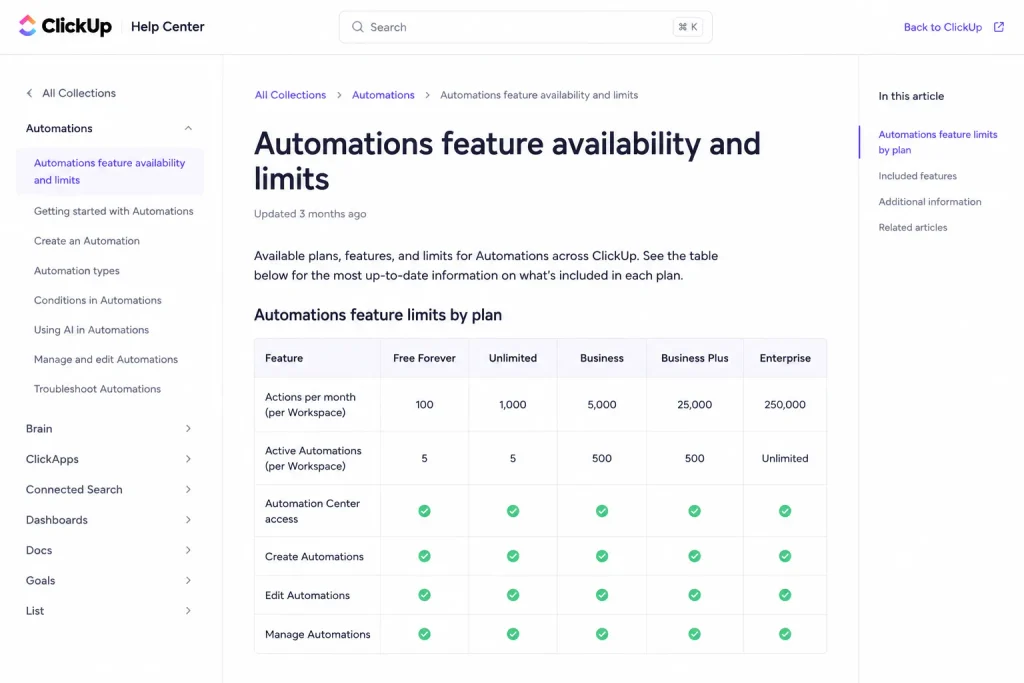Click the Free Forever checkmark for Create Automations
Viewport: 1024px width, 683px height.
click(424, 556)
